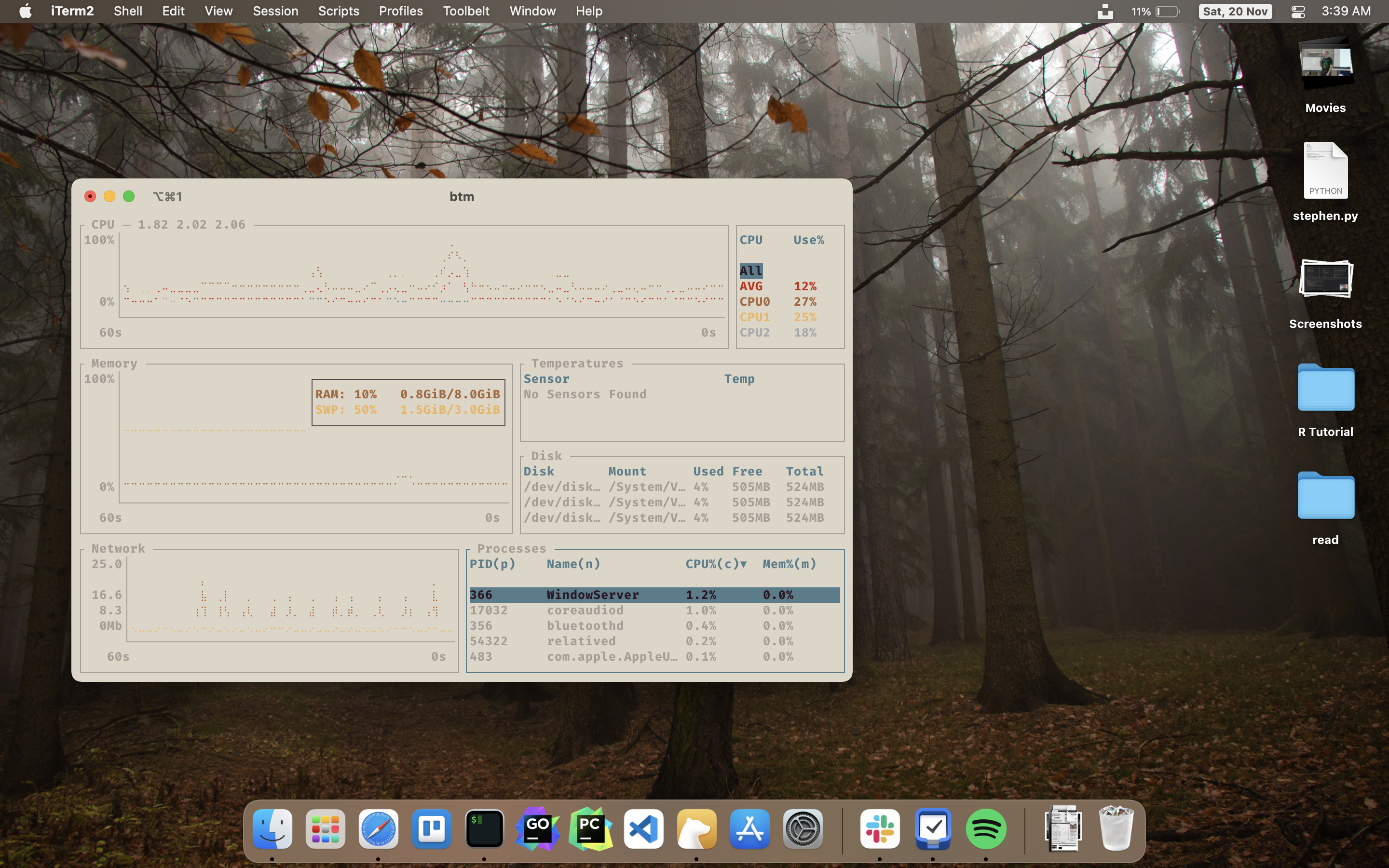Open Slack from the dock
Image resolution: width=1389 pixels, height=868 pixels.
coord(879,829)
